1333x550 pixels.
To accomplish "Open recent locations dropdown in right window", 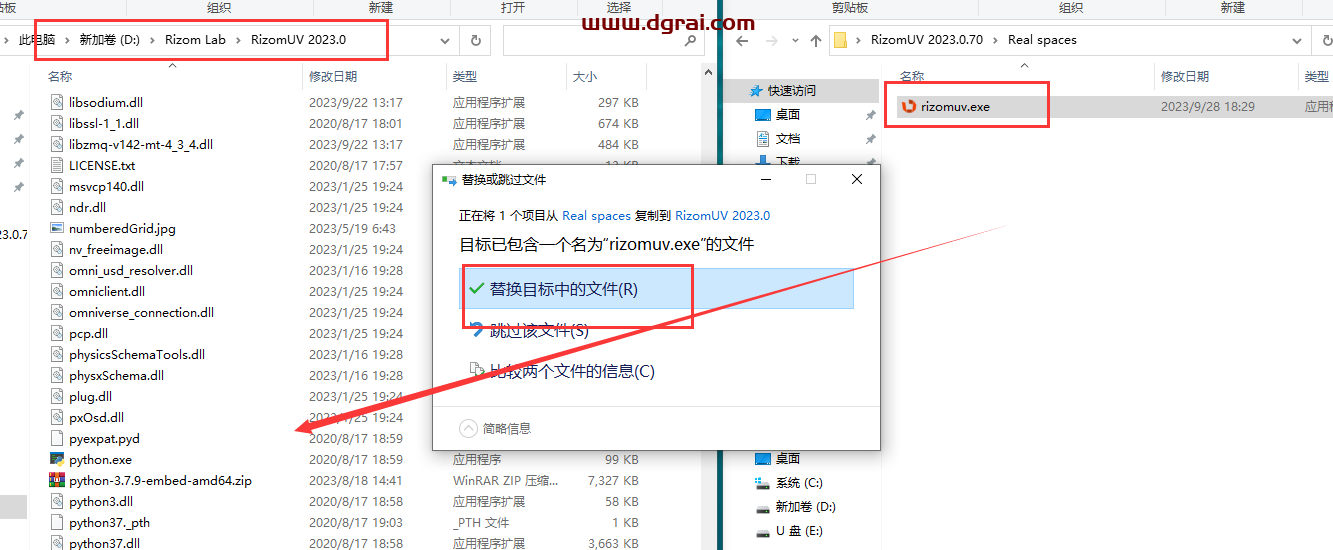I will click(793, 41).
